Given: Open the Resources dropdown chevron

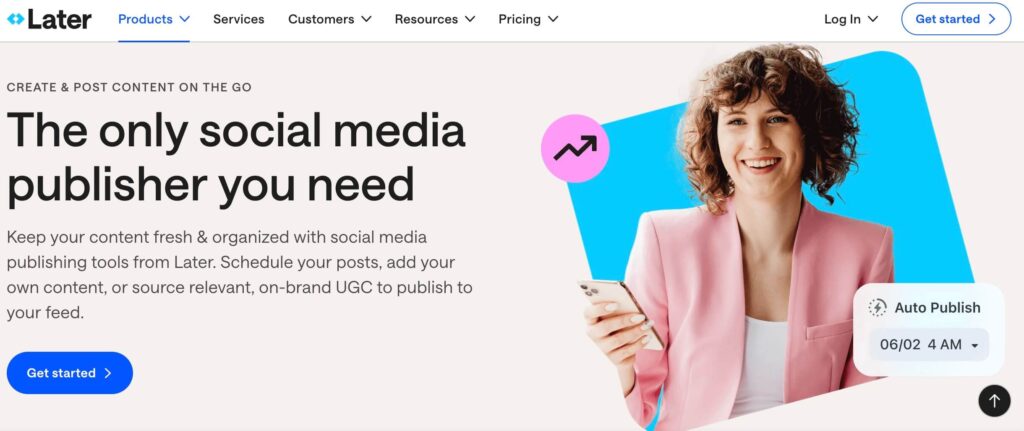Looking at the screenshot, I should click(470, 19).
